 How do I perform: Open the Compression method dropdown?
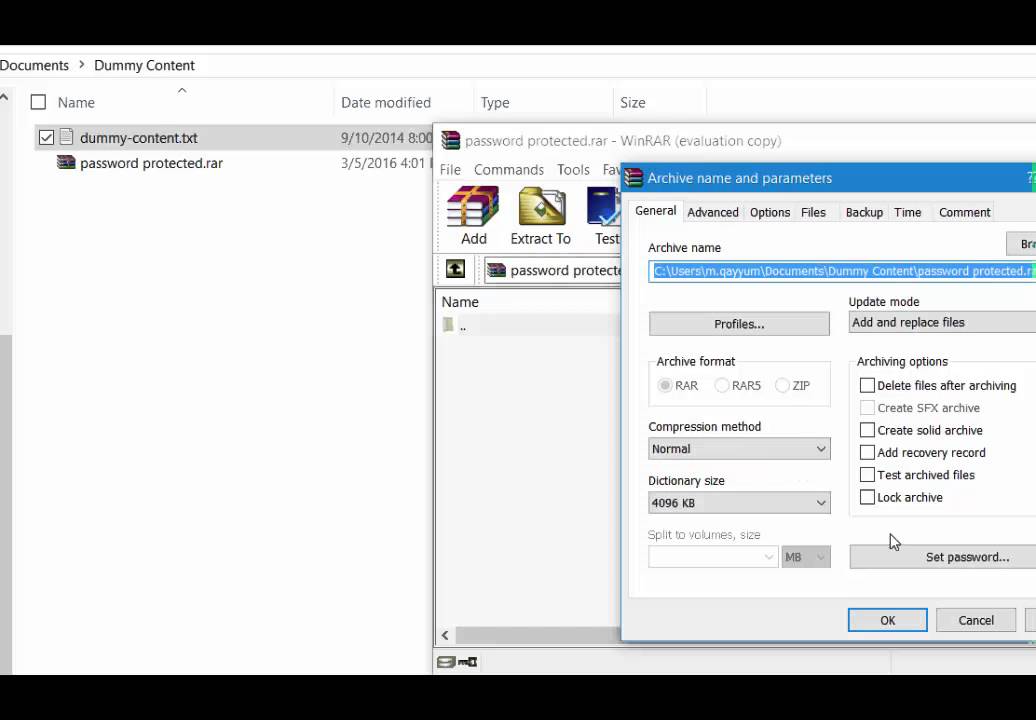739,449
